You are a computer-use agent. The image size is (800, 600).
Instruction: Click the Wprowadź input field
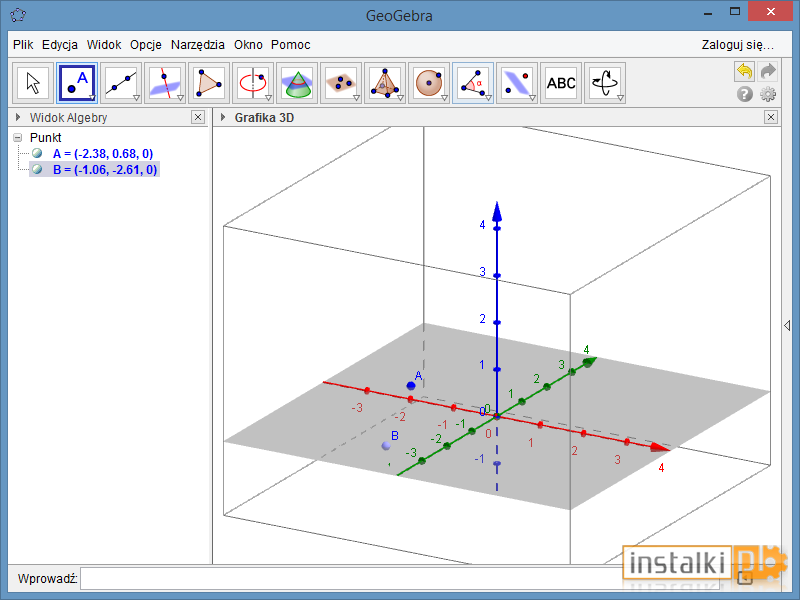(x=399, y=578)
